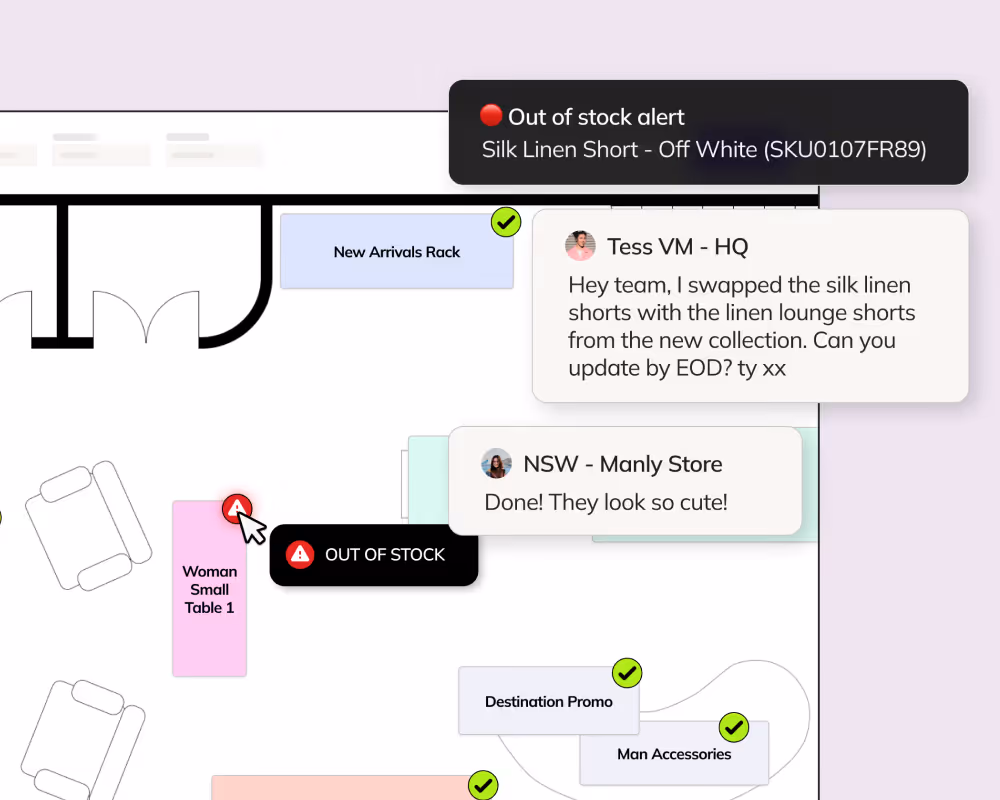Viewport: 1000px width, 800px height.
Task: Open the Out of stock alert notification
Action: click(709, 133)
